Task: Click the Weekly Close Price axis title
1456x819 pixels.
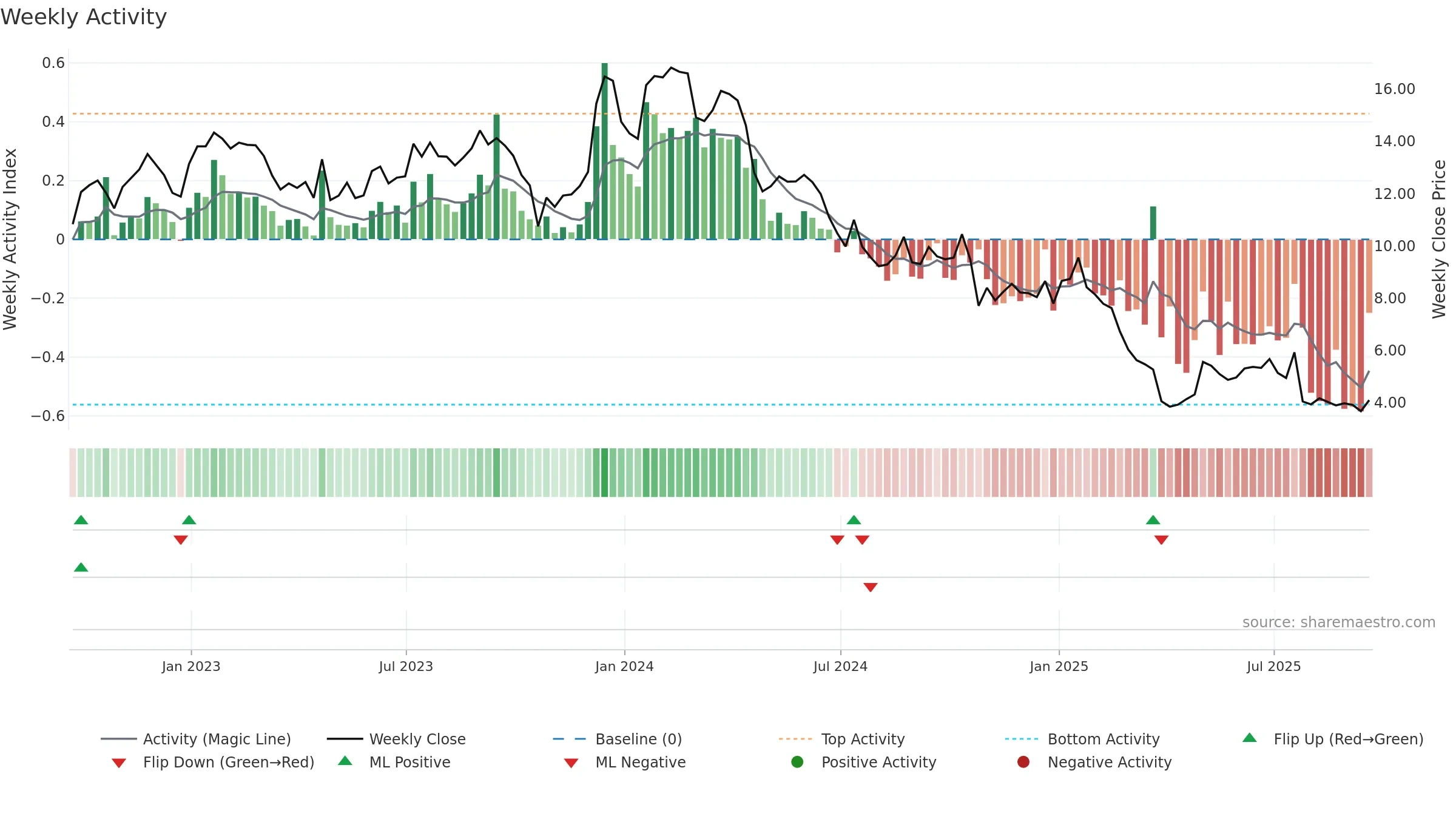Action: (x=1440, y=239)
